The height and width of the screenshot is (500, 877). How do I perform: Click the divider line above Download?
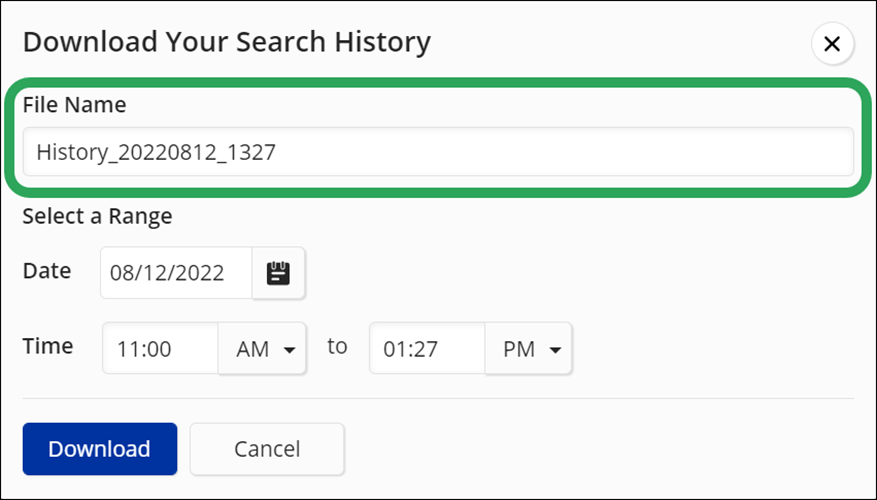pyautogui.click(x=438, y=399)
